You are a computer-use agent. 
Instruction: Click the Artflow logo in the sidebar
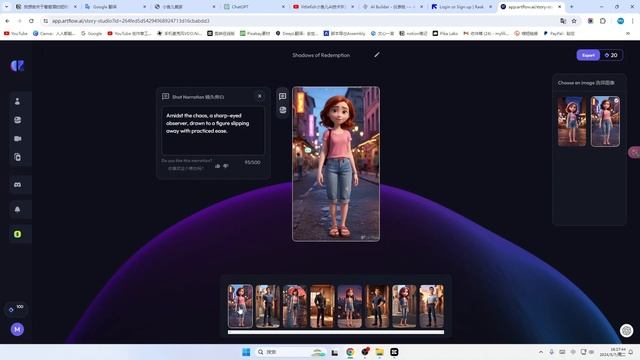(17, 66)
